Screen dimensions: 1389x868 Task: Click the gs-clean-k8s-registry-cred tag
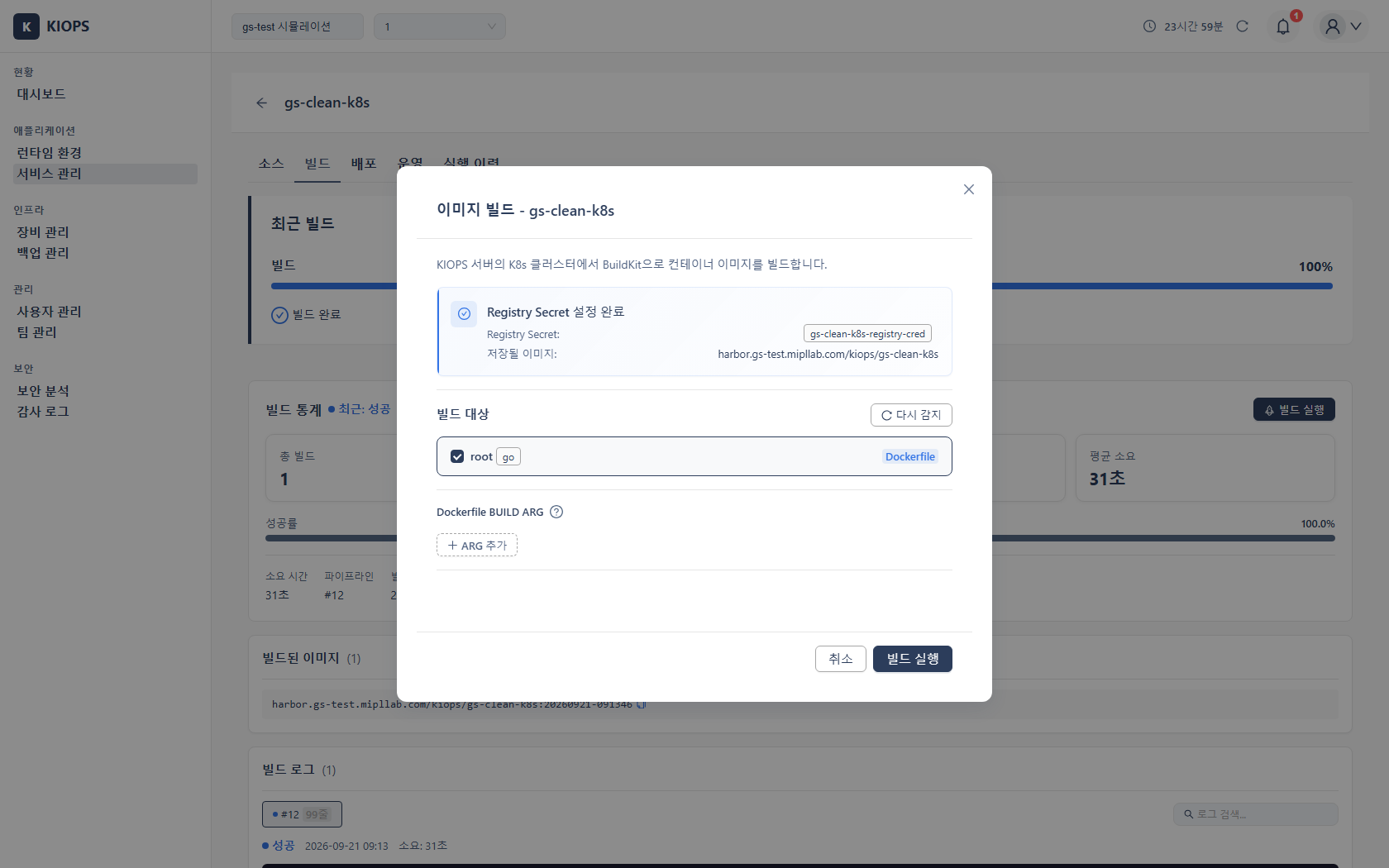pos(867,334)
